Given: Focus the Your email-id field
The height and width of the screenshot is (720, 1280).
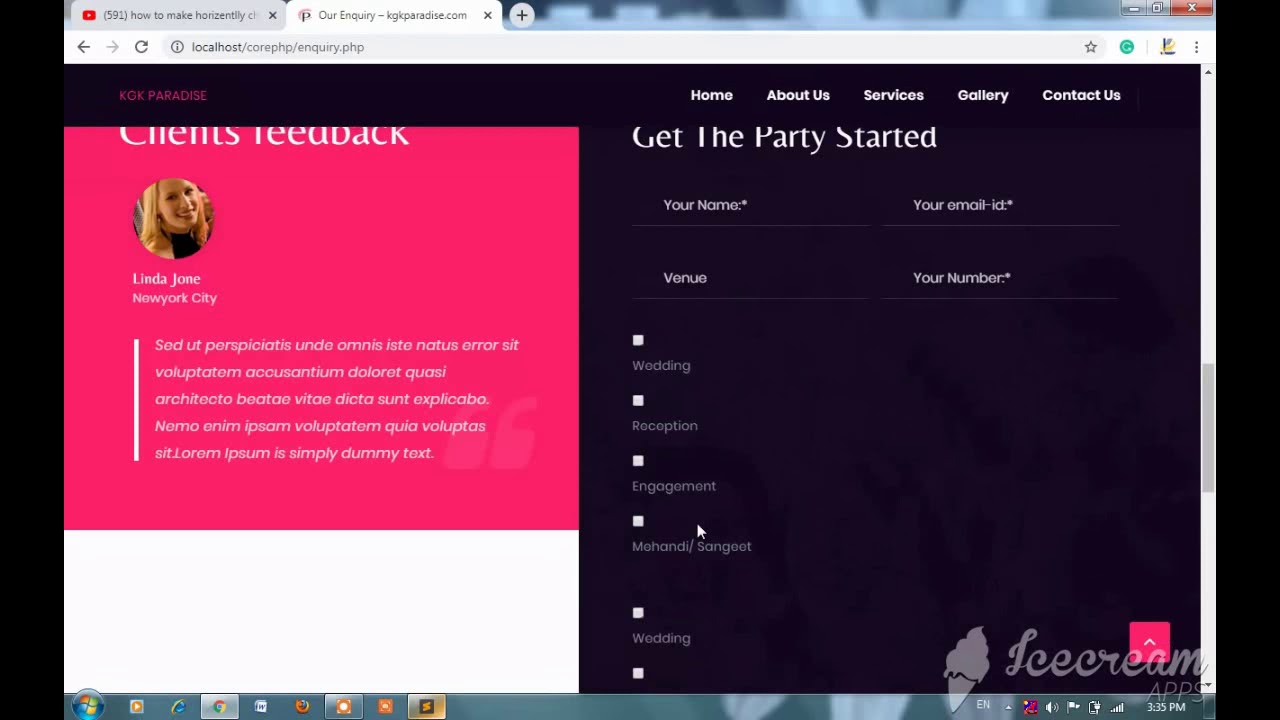Looking at the screenshot, I should 1000,205.
